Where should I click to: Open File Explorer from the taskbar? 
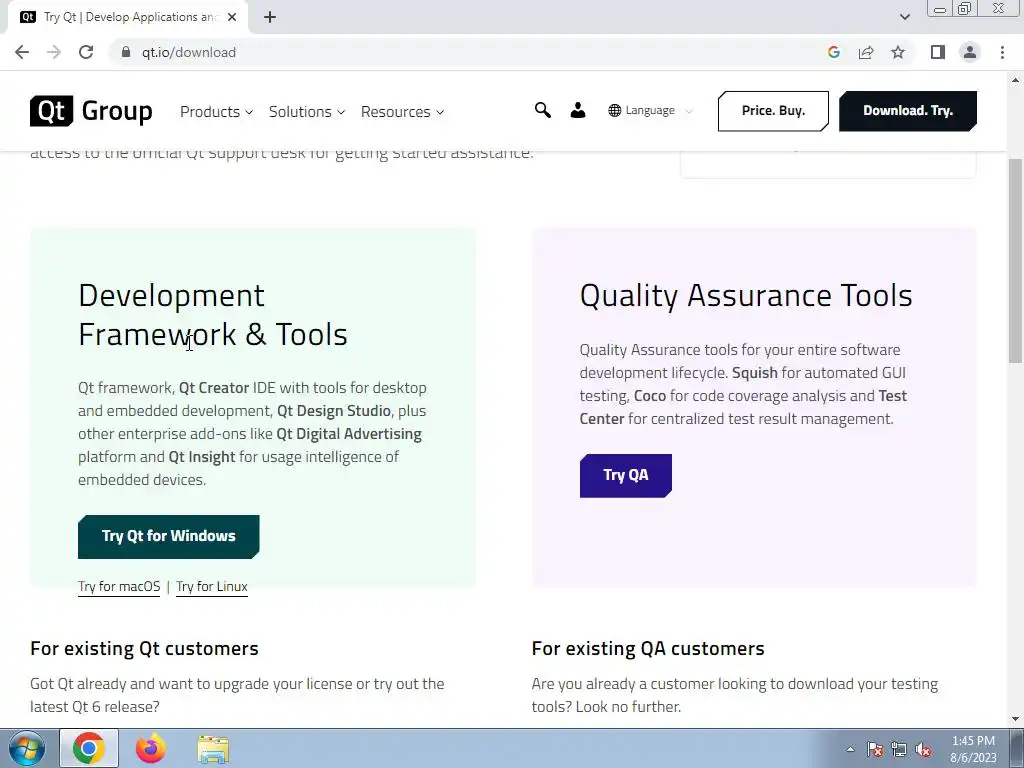click(213, 749)
